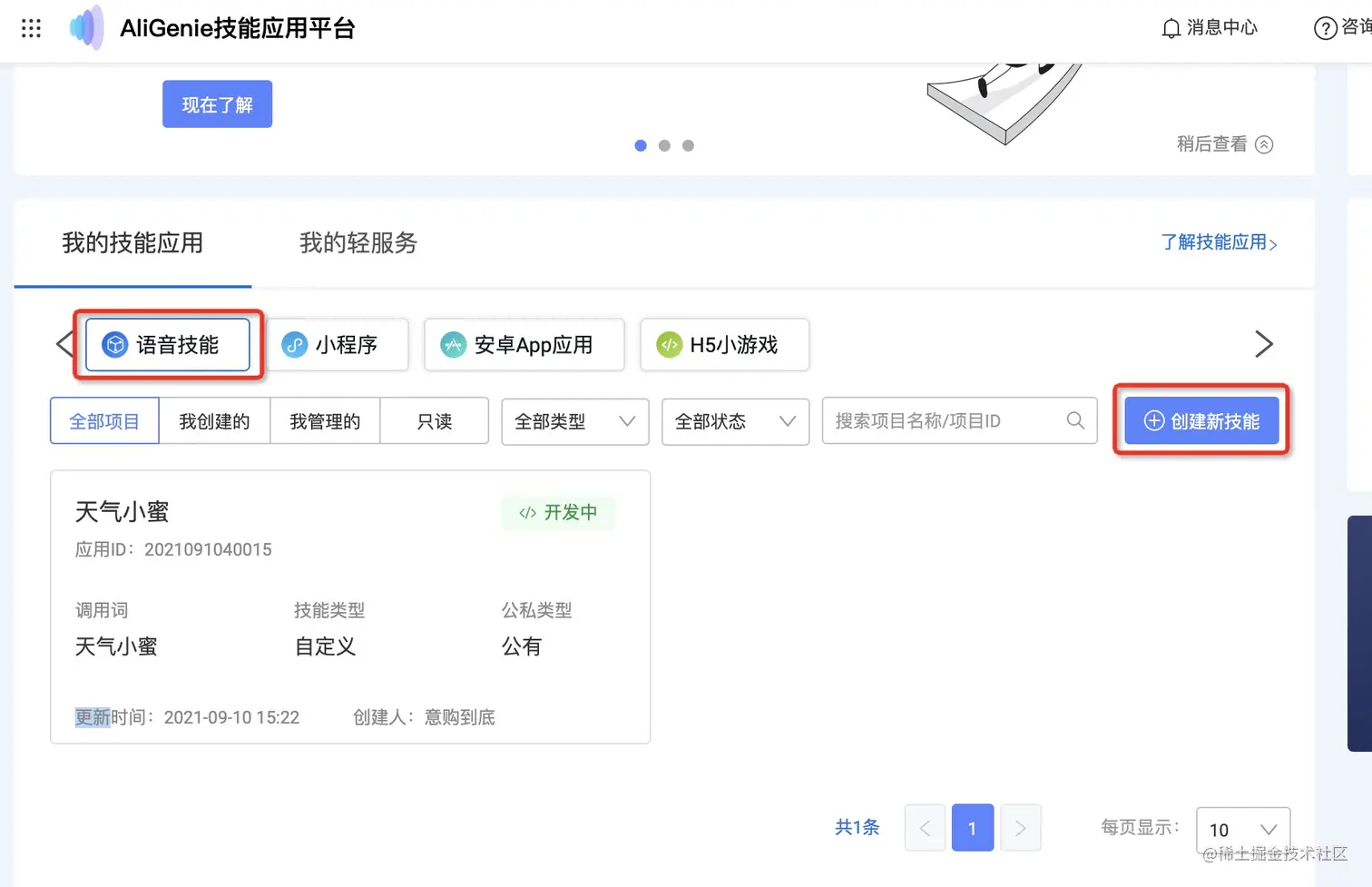Click 创建新技能 button

(1201, 420)
